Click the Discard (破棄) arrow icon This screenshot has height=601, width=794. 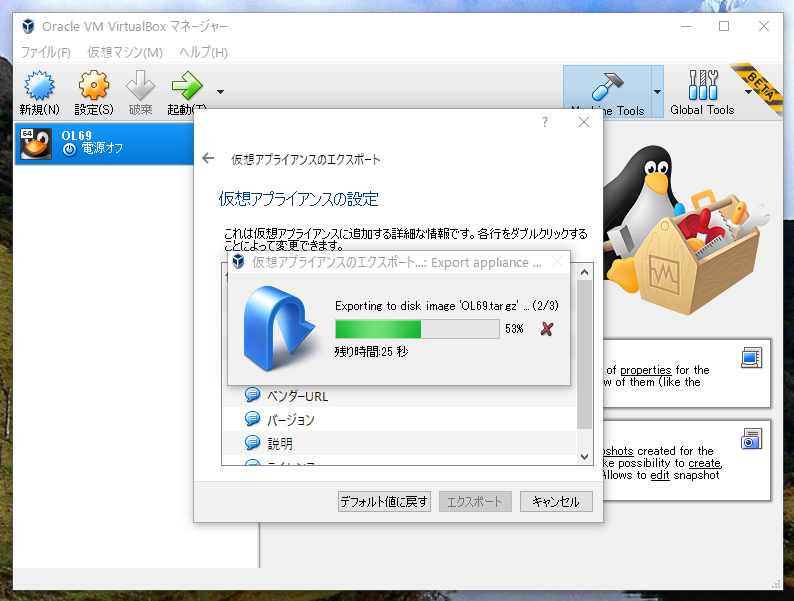[x=140, y=86]
